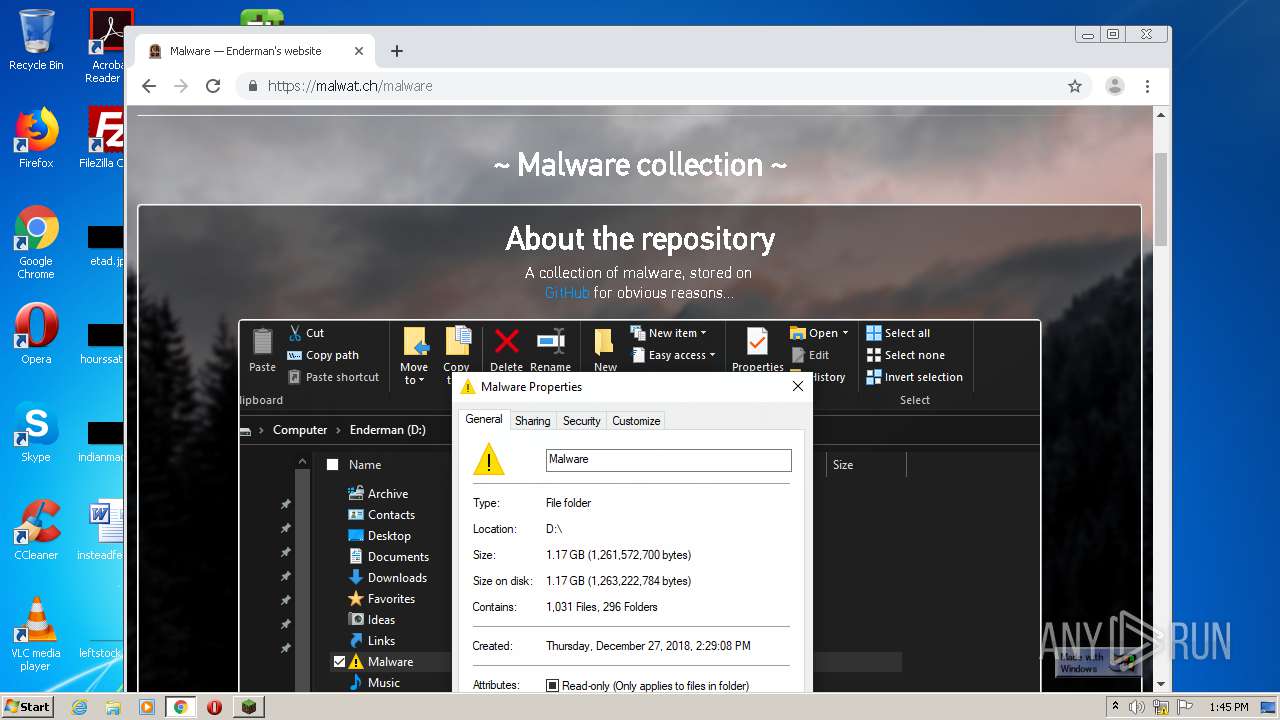Follow the GitHub link
Image resolution: width=1280 pixels, height=720 pixels.
[567, 293]
